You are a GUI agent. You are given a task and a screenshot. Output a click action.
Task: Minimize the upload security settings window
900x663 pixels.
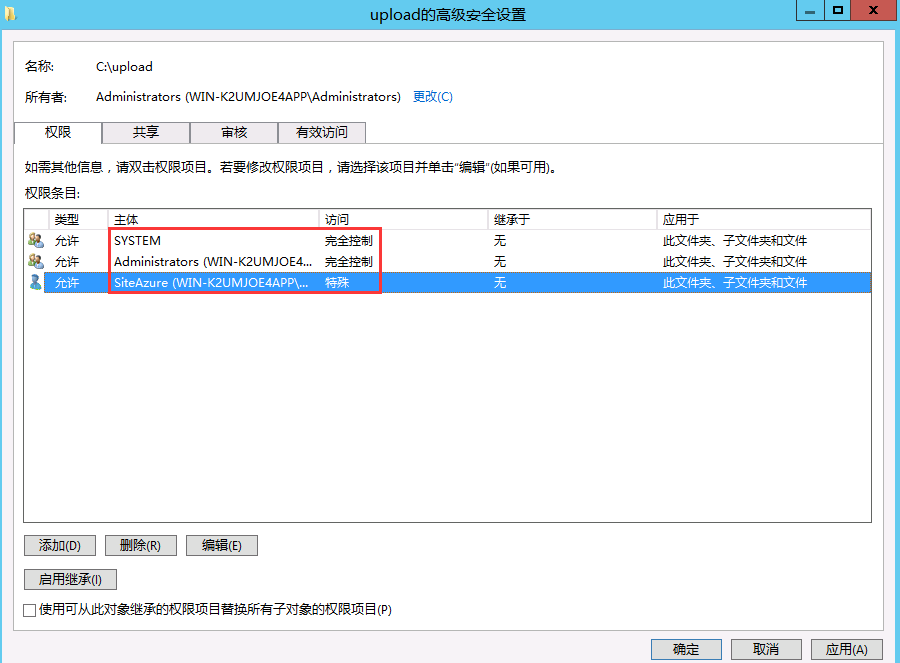(x=810, y=10)
